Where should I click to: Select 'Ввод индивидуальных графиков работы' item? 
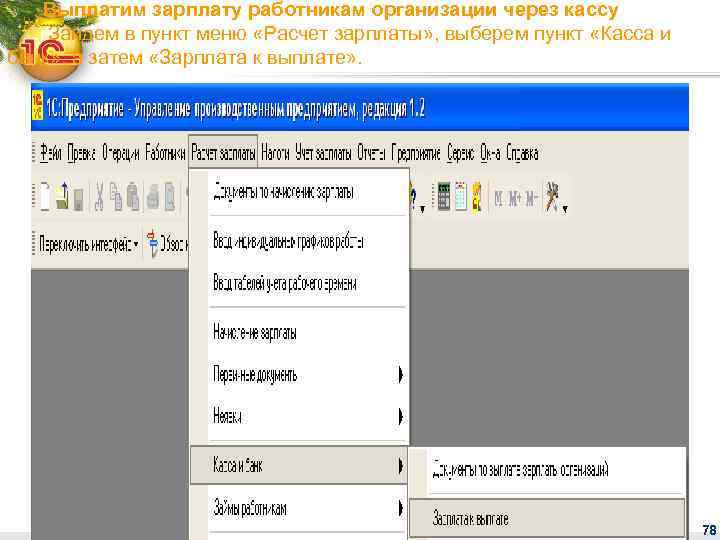coord(298,241)
